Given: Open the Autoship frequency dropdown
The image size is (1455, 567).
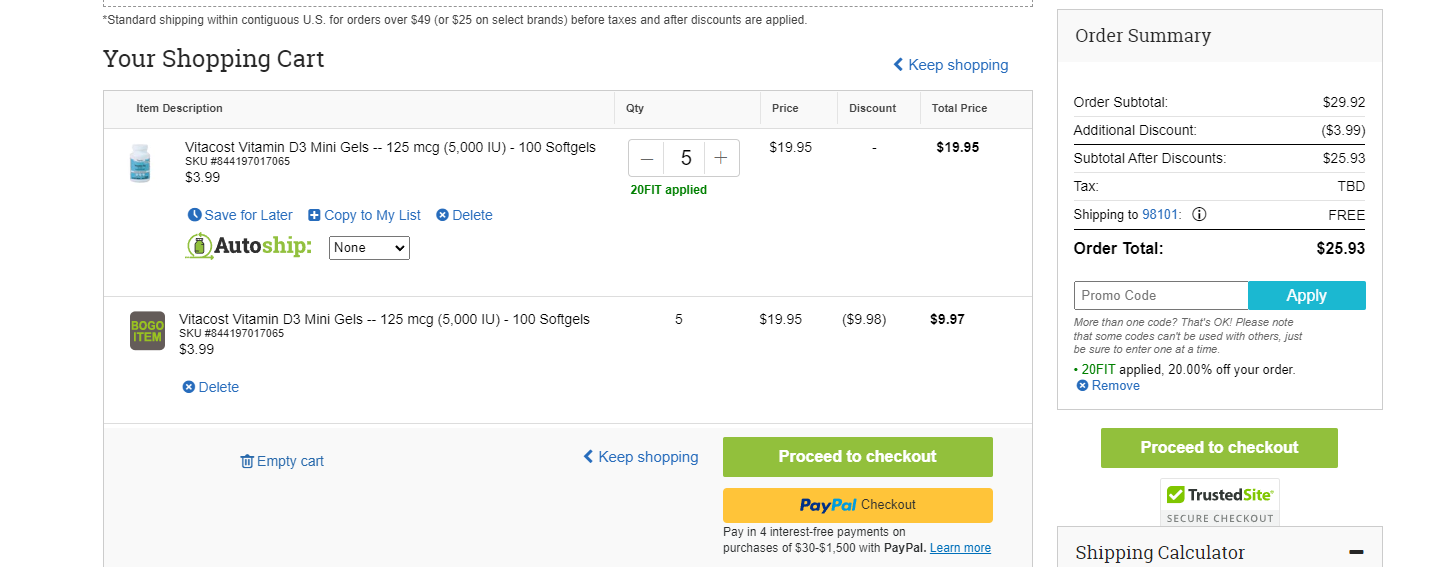Looking at the screenshot, I should (369, 247).
